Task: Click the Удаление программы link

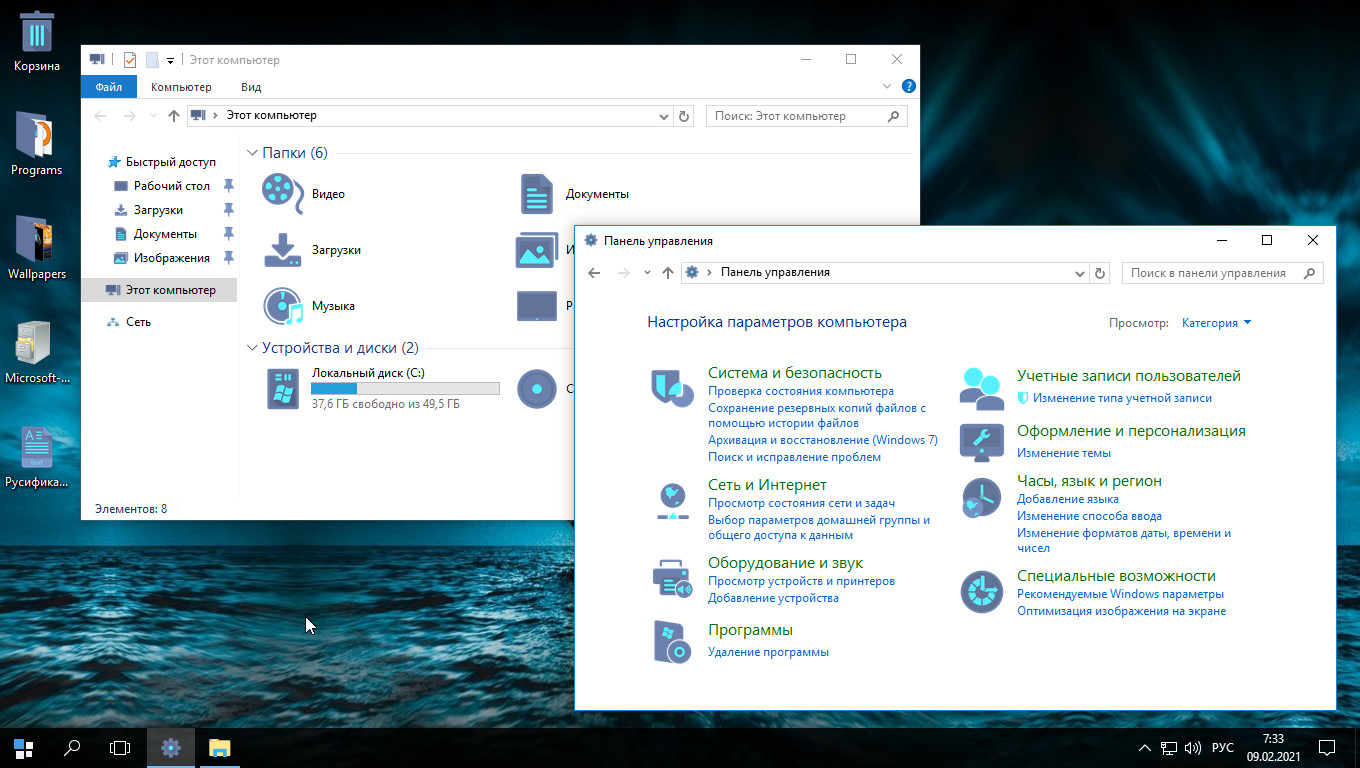Action: pyautogui.click(x=768, y=652)
